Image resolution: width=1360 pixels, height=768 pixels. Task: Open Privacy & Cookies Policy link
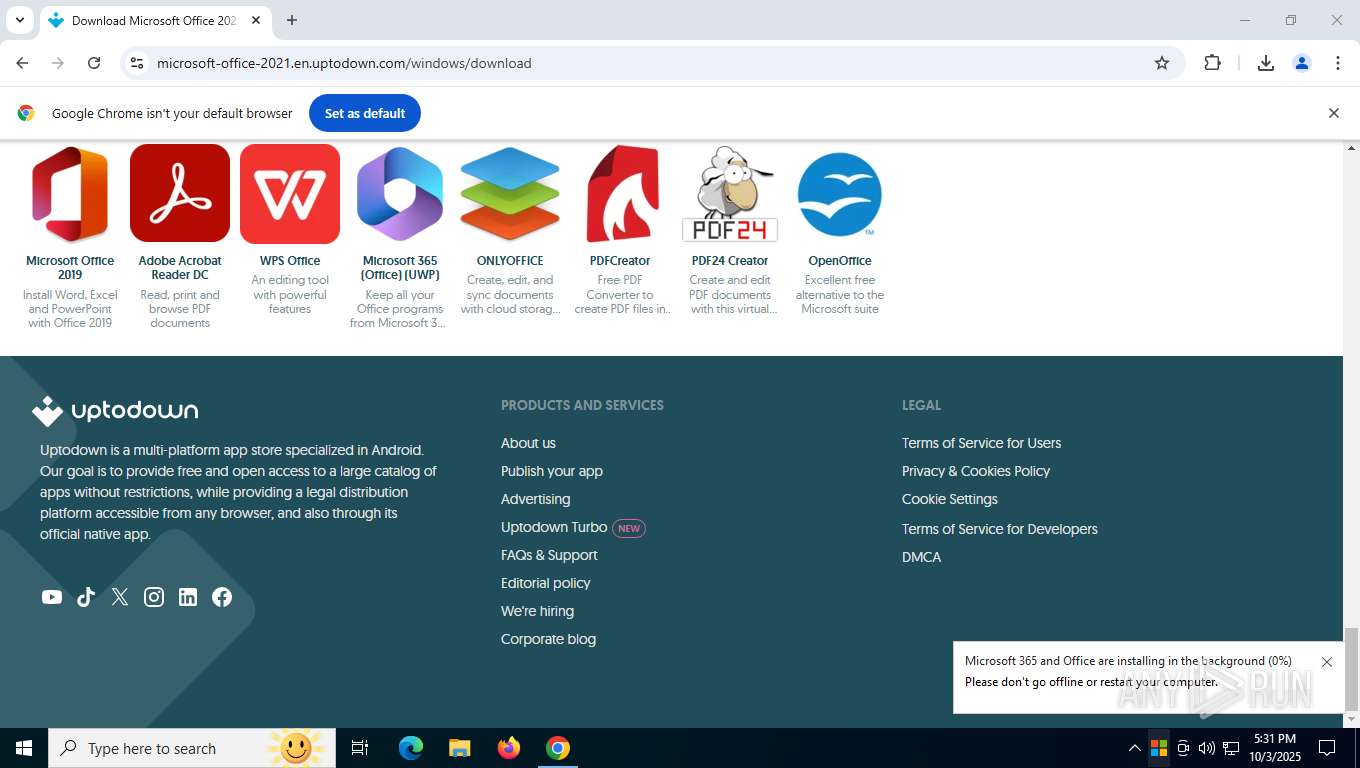pos(976,471)
